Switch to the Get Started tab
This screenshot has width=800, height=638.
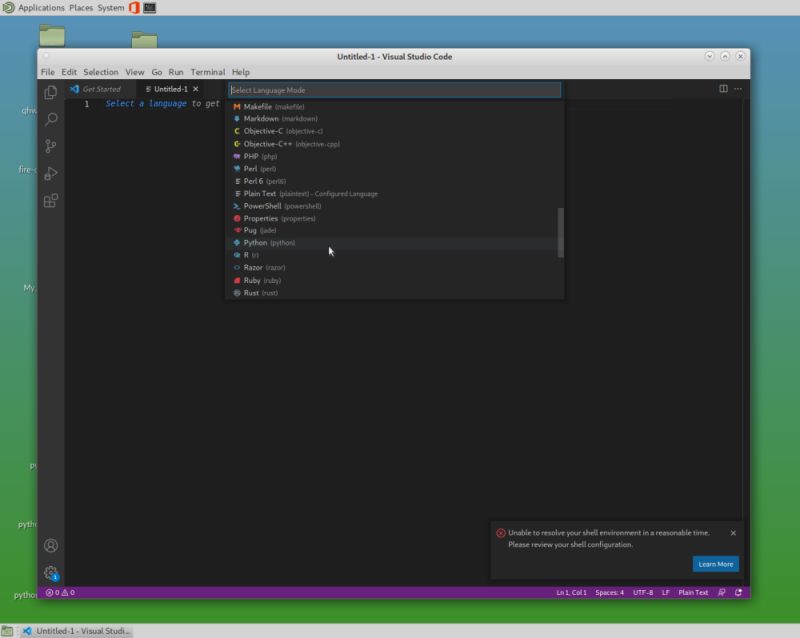(x=101, y=89)
